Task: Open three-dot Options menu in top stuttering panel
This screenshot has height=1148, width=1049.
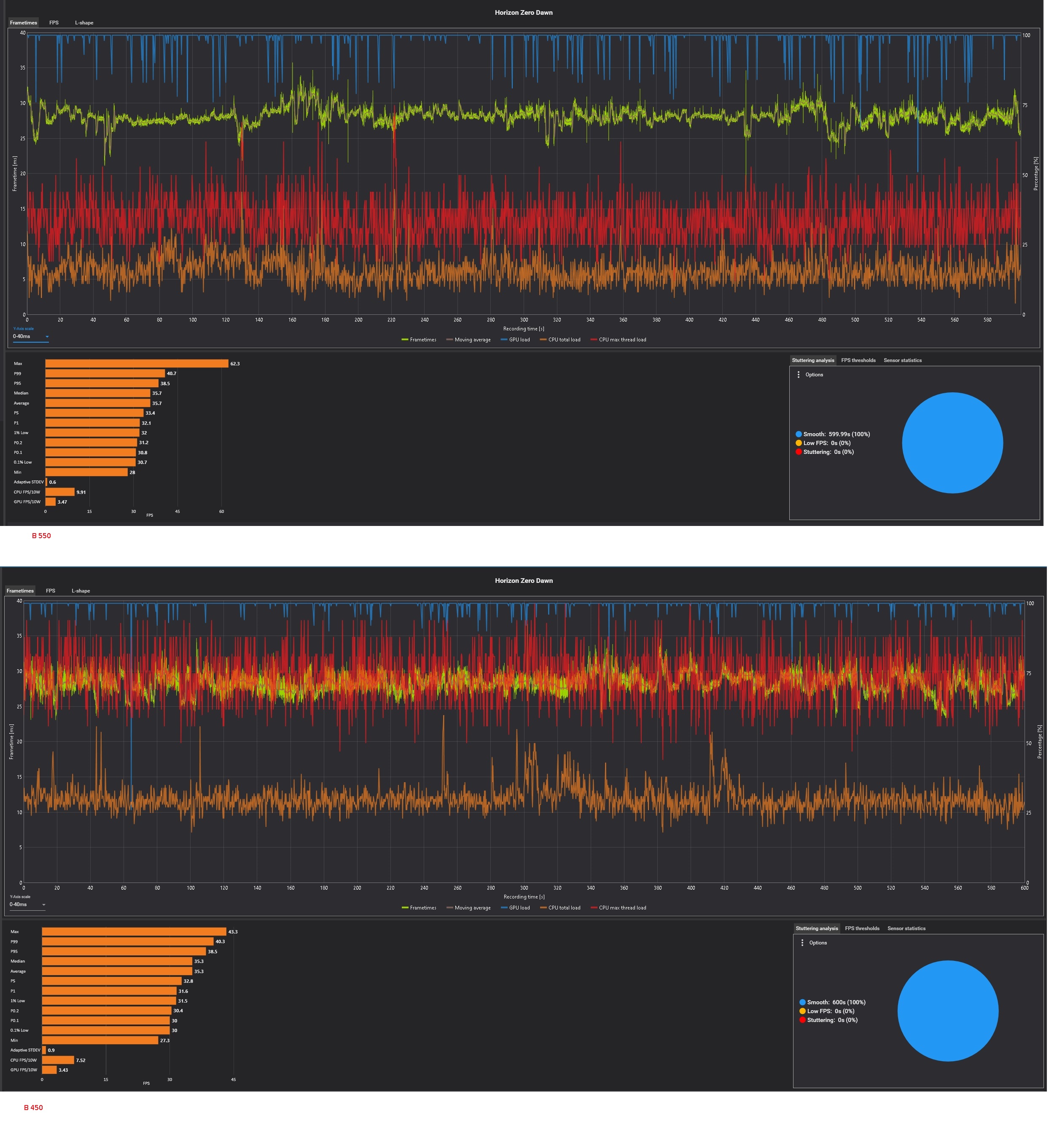Action: 799,375
